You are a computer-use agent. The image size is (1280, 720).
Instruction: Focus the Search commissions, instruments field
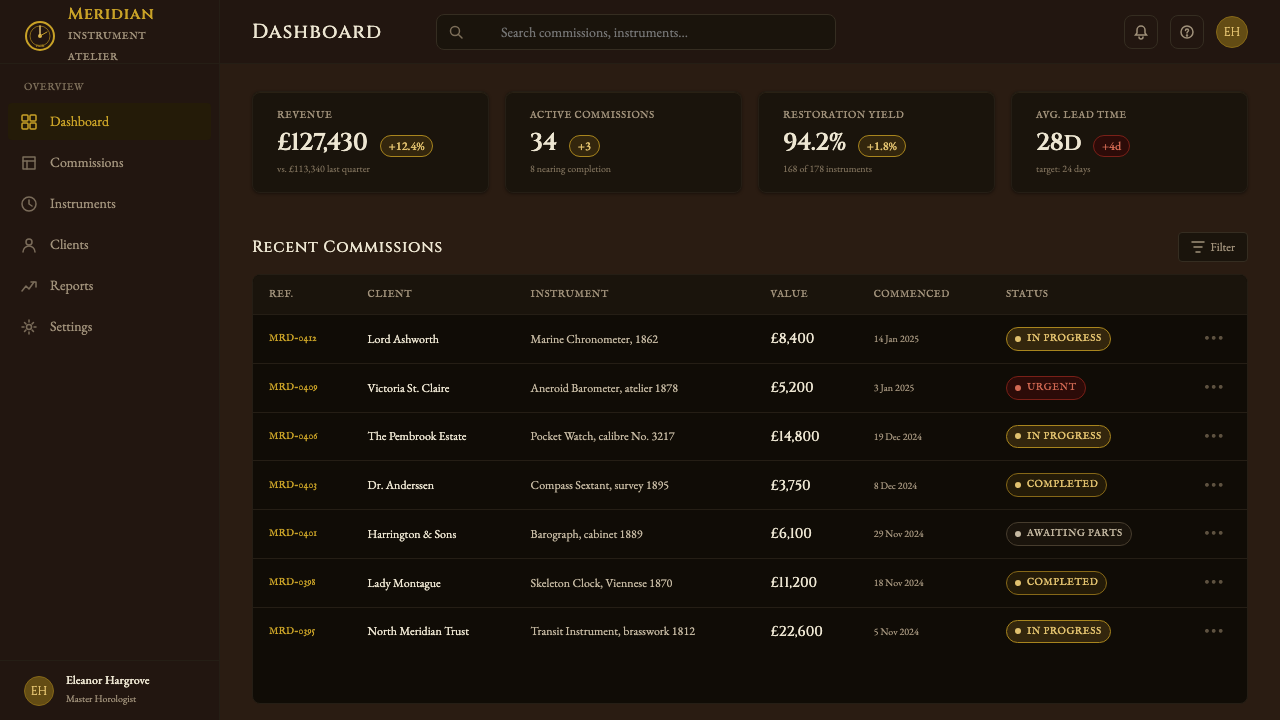[636, 32]
